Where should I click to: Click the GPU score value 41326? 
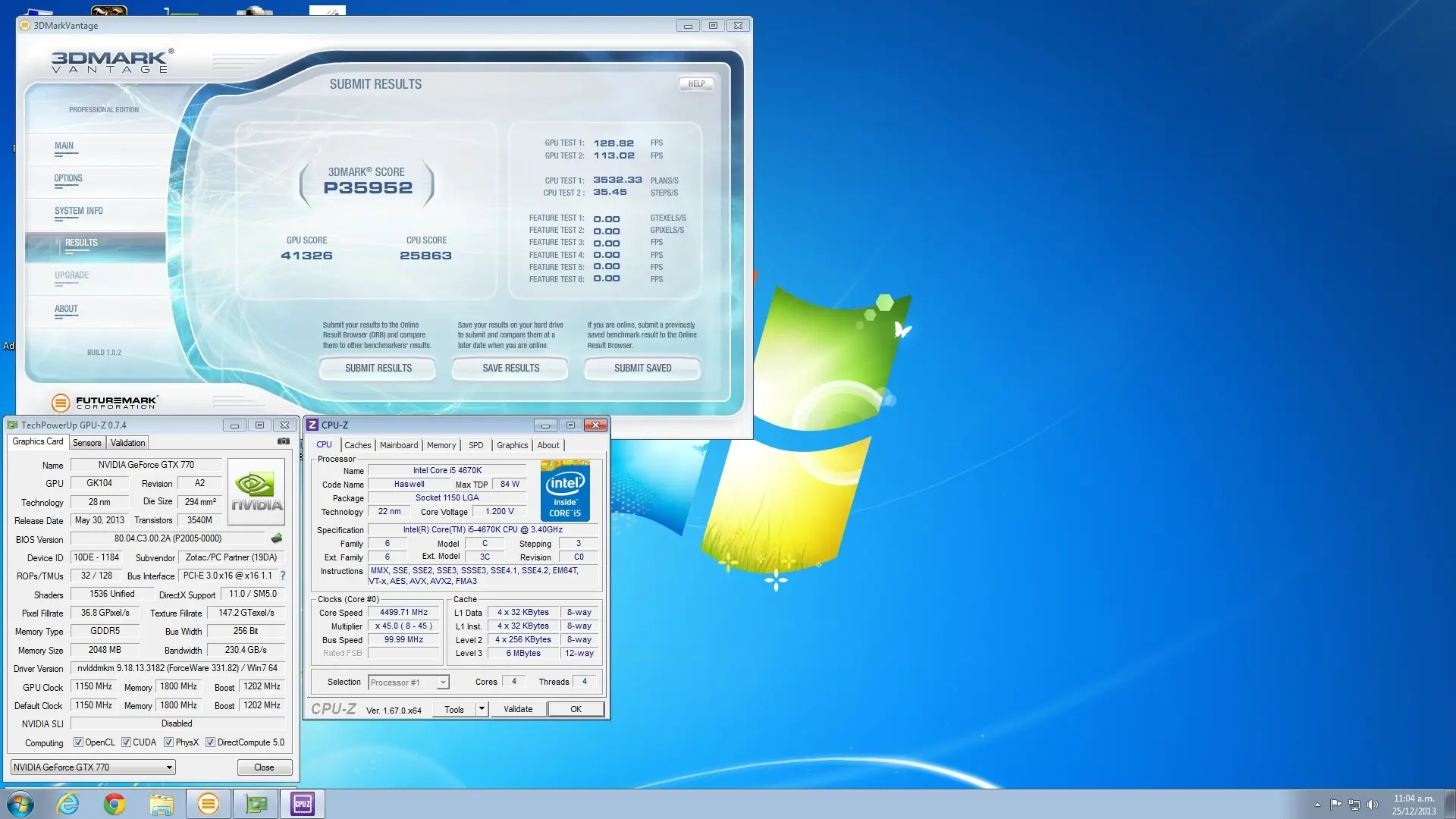pyautogui.click(x=306, y=256)
